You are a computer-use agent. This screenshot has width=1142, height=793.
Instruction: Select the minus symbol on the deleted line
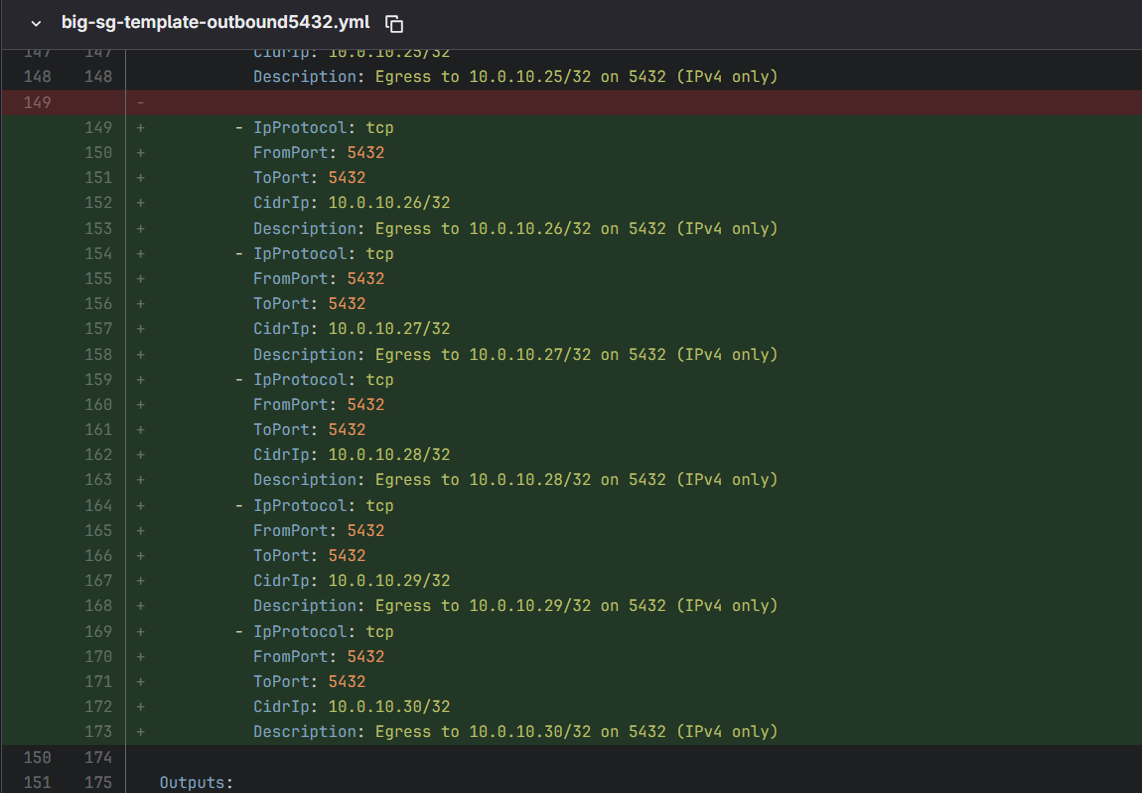pos(139,101)
